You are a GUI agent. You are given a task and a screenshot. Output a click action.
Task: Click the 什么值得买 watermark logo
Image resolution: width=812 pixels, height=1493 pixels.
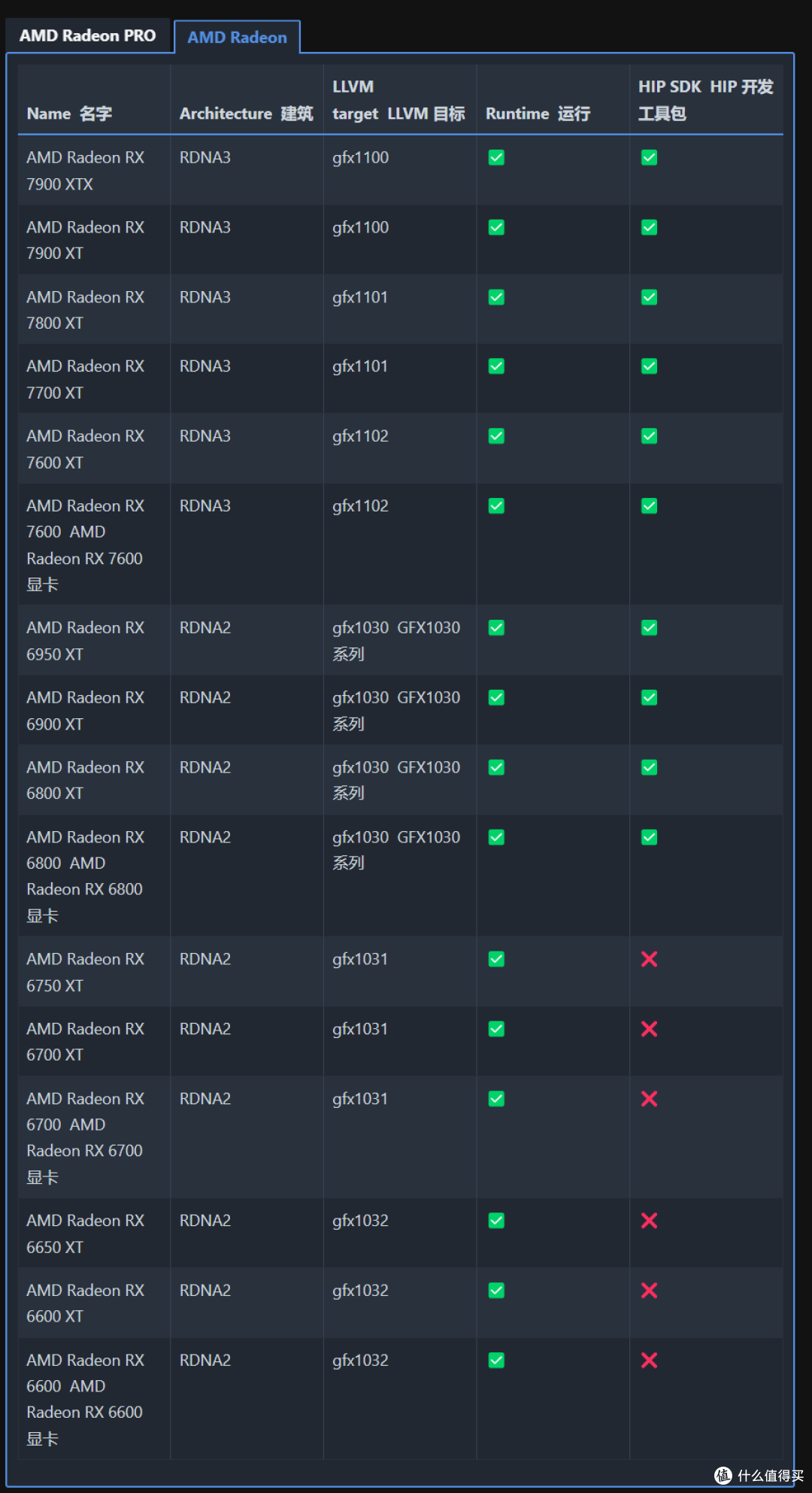point(759,1476)
